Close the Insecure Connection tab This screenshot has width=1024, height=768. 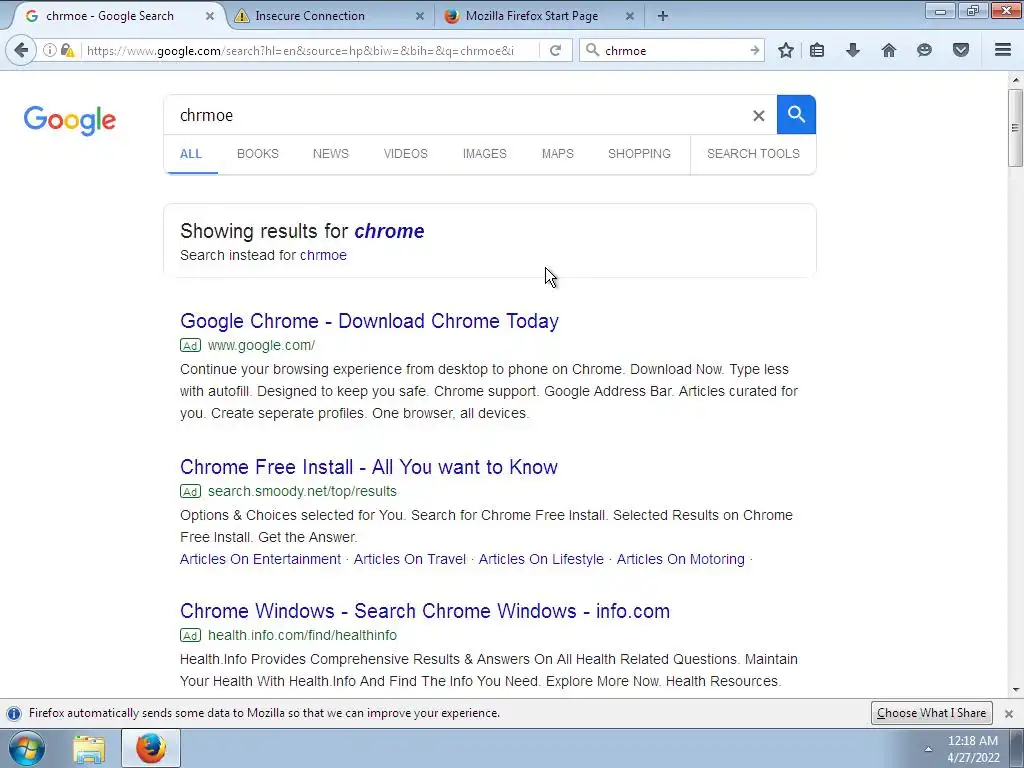pyautogui.click(x=420, y=16)
